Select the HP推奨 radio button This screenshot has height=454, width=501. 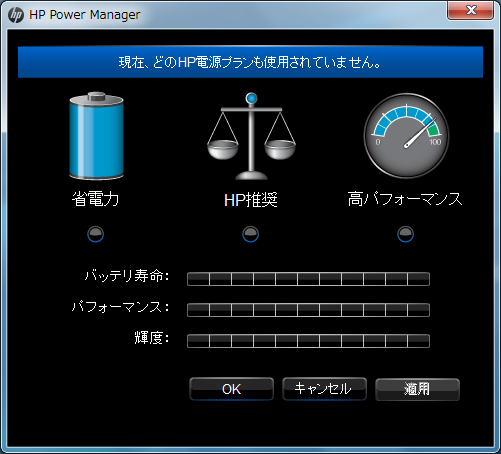tap(251, 234)
